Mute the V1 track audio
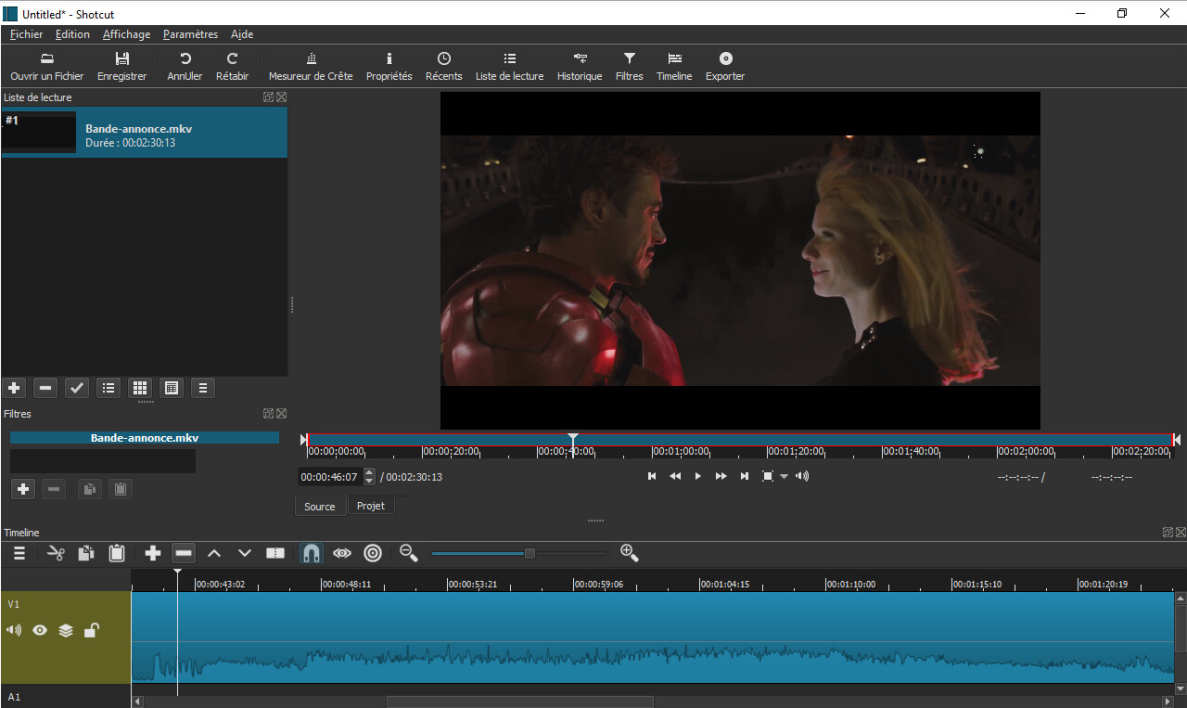 (x=14, y=630)
